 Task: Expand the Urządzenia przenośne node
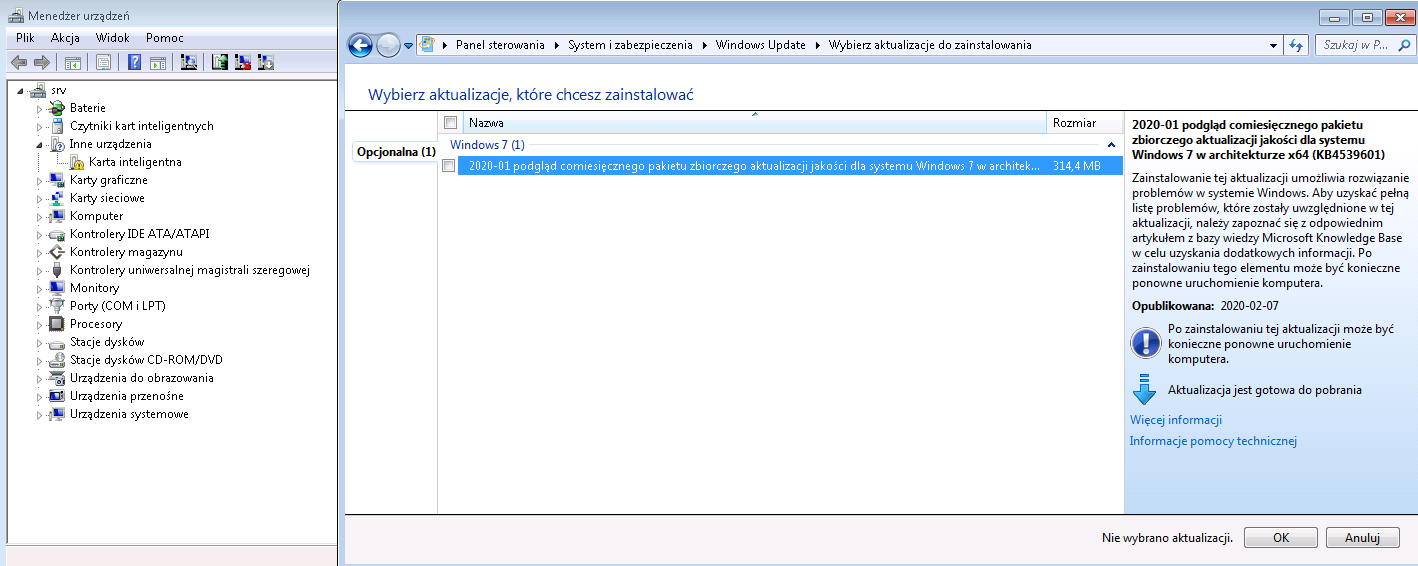pos(41,396)
